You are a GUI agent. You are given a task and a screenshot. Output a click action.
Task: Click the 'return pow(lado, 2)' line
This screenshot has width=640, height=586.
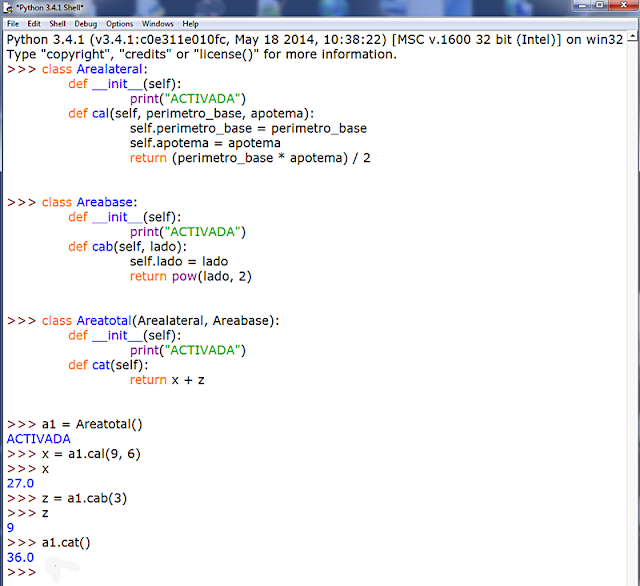click(191, 276)
